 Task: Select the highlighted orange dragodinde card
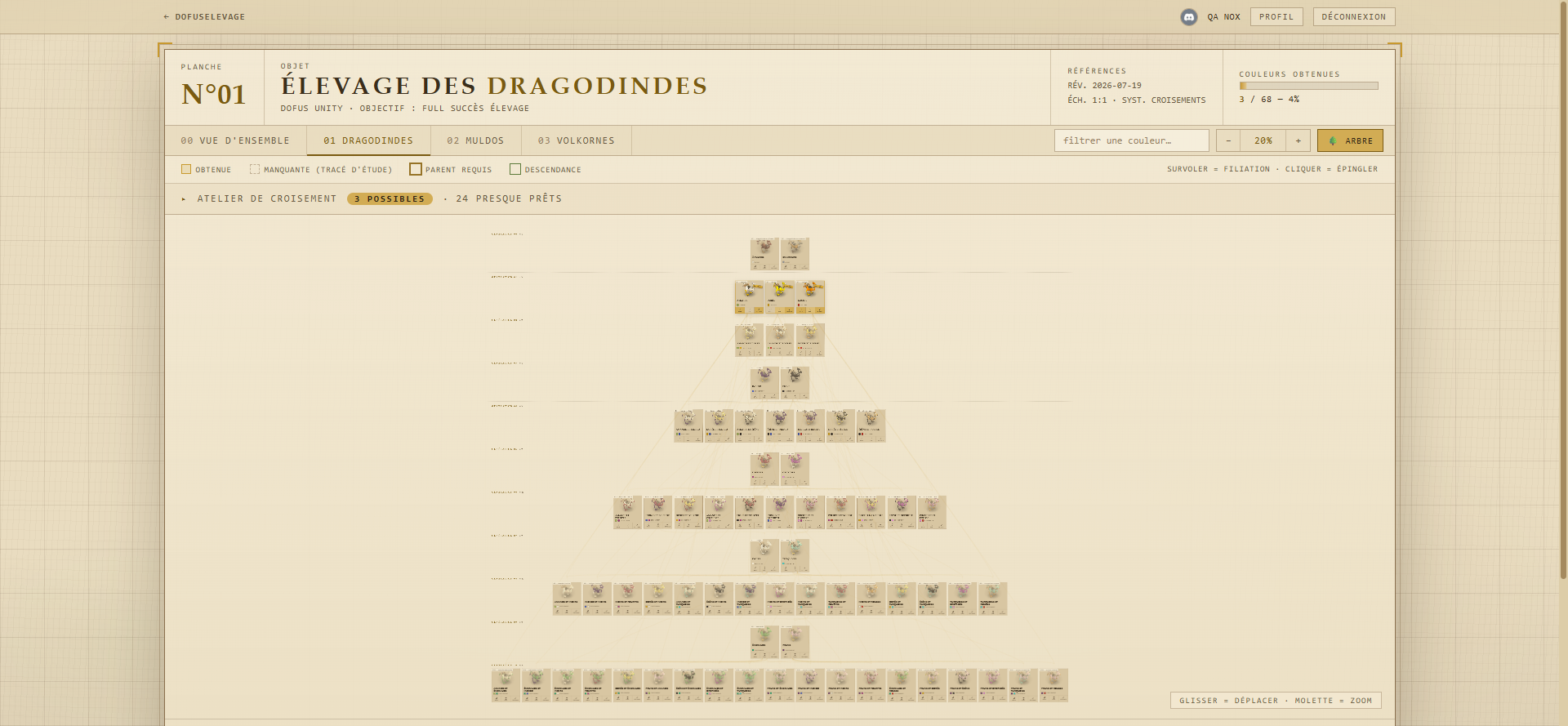(810, 297)
